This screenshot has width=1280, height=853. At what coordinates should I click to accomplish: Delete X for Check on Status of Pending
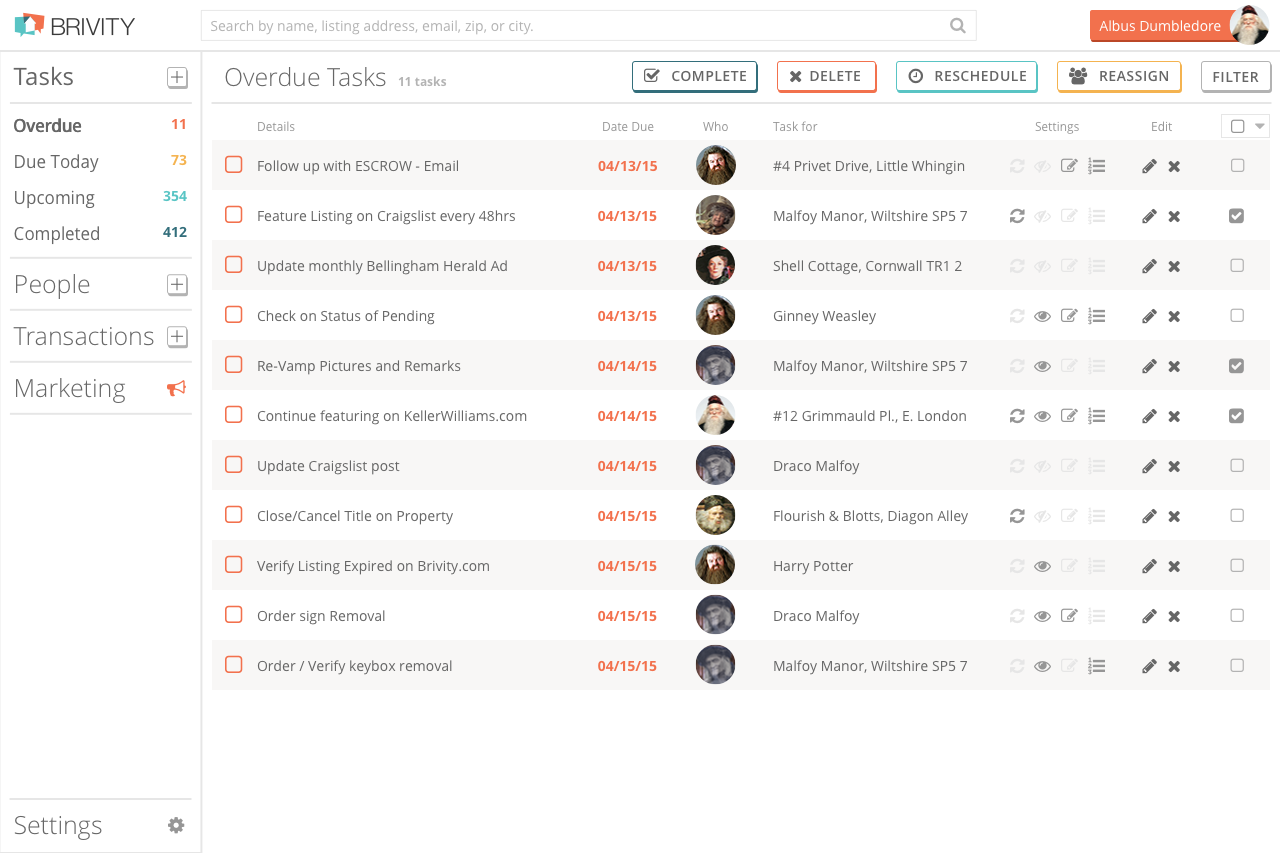1174,316
